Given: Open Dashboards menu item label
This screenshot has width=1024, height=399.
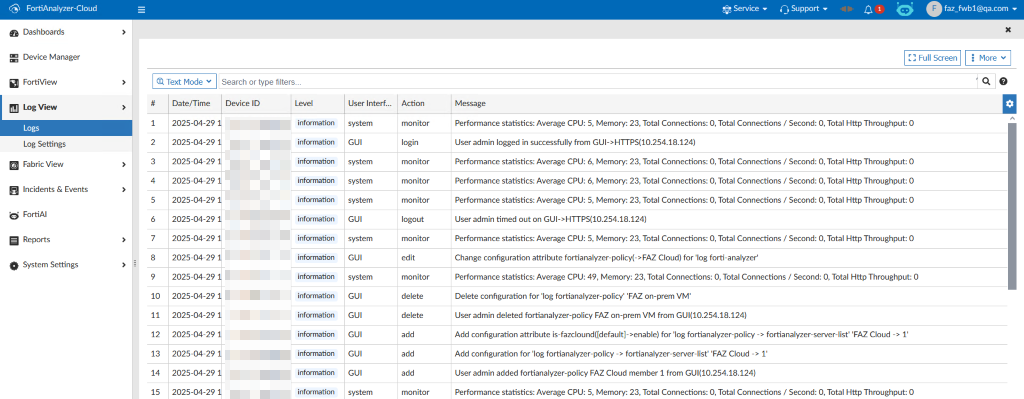Looking at the screenshot, I should pyautogui.click(x=43, y=32).
